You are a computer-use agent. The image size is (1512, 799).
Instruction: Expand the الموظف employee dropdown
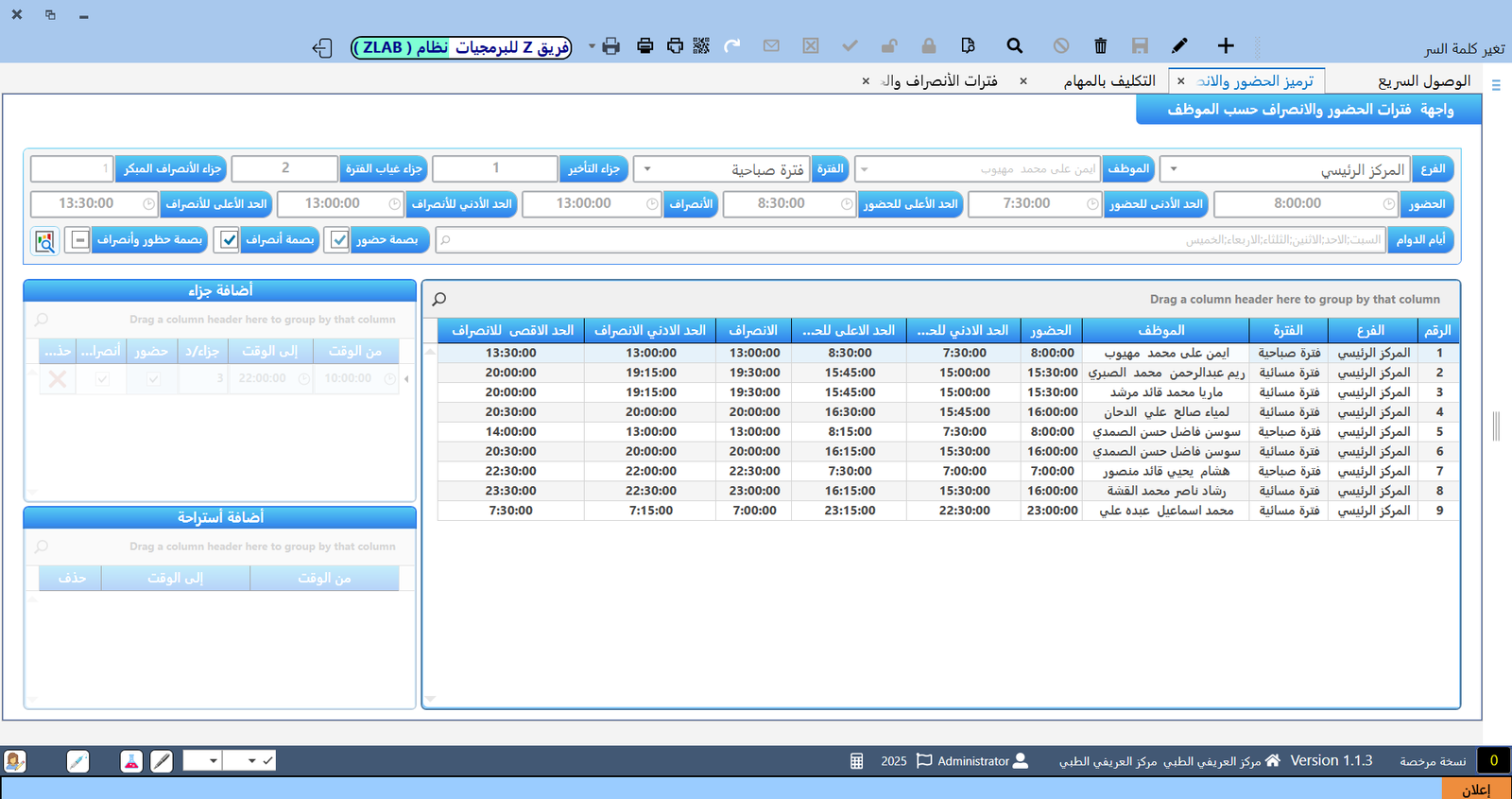(864, 169)
